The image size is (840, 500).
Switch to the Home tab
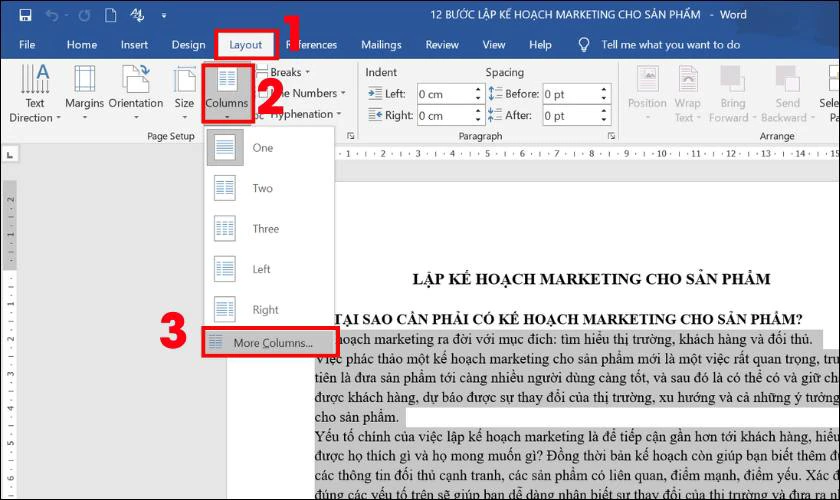[81, 45]
